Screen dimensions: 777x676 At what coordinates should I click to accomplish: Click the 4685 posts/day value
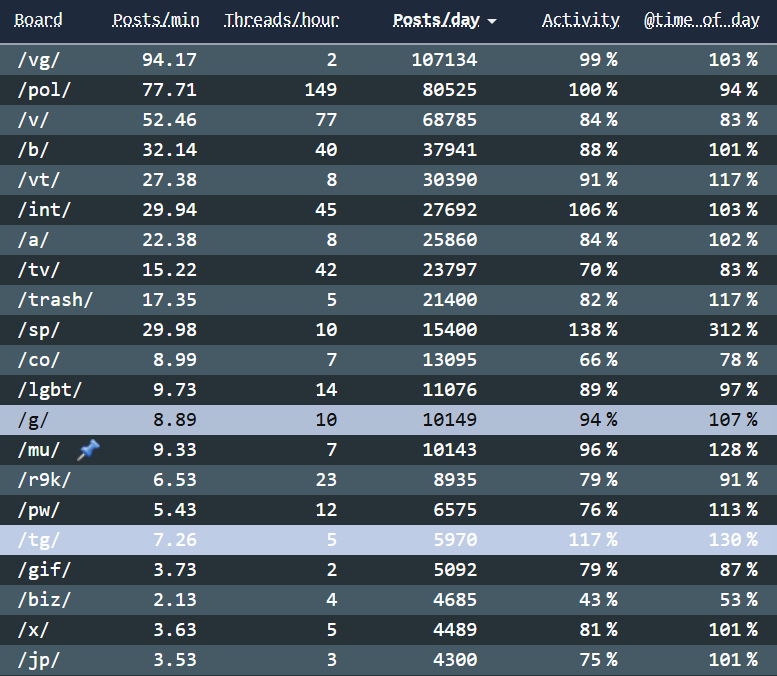[x=455, y=600]
